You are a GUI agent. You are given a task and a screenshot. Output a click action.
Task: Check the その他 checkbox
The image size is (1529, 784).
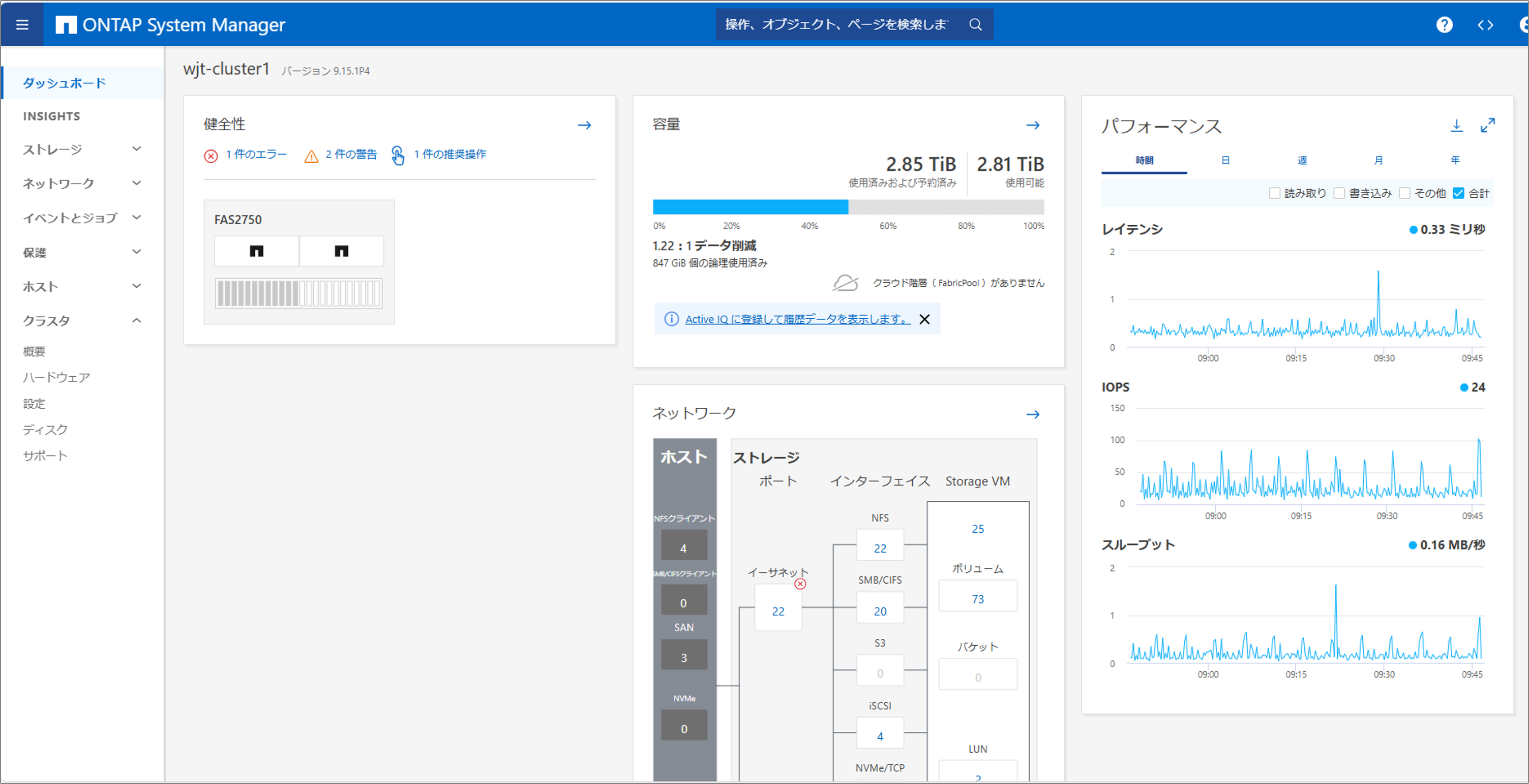click(1404, 193)
